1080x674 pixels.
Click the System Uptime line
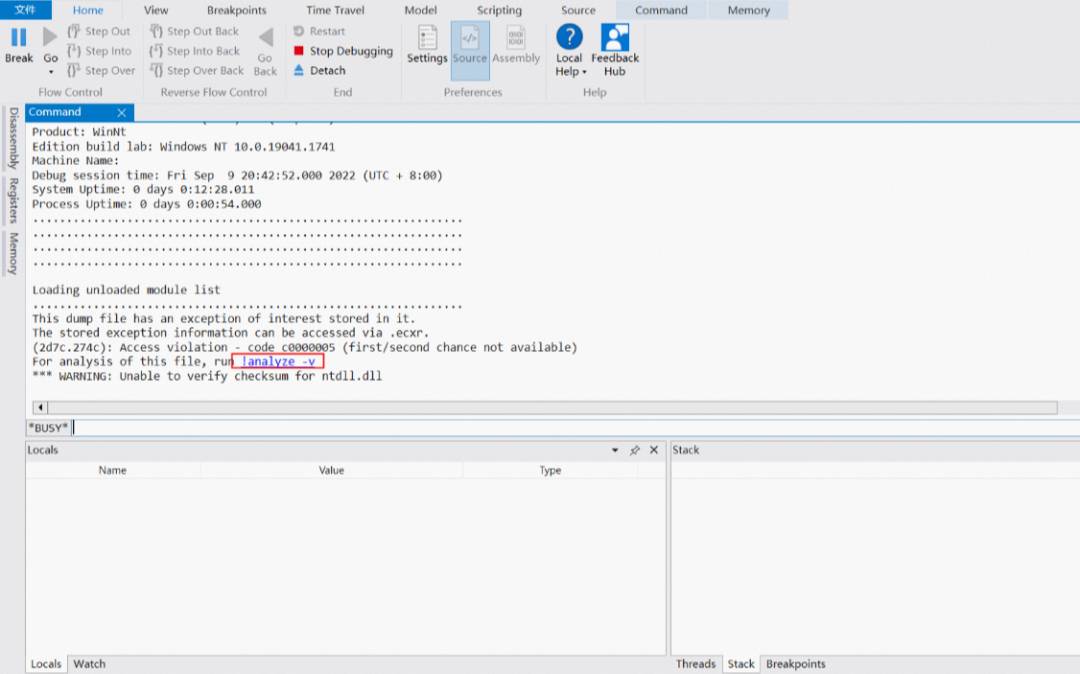pyautogui.click(x=143, y=189)
